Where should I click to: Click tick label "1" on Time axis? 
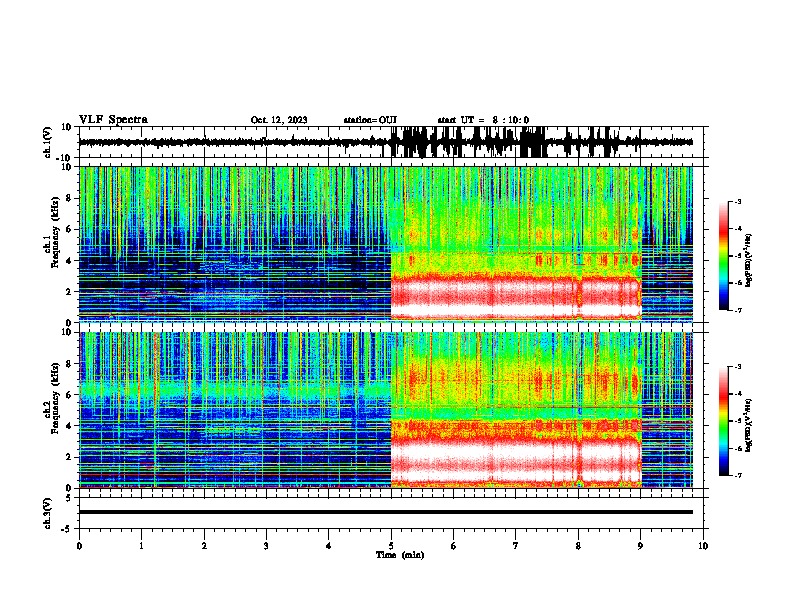(141, 546)
